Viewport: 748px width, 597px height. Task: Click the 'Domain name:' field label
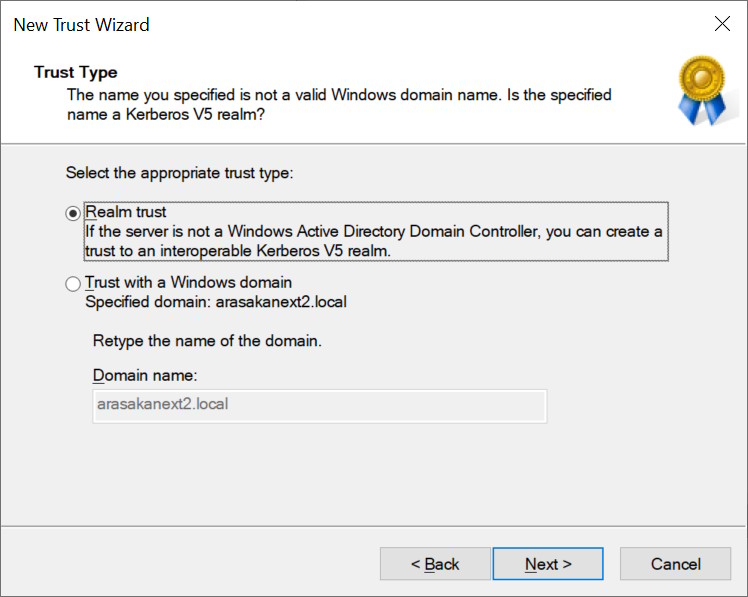click(x=145, y=375)
